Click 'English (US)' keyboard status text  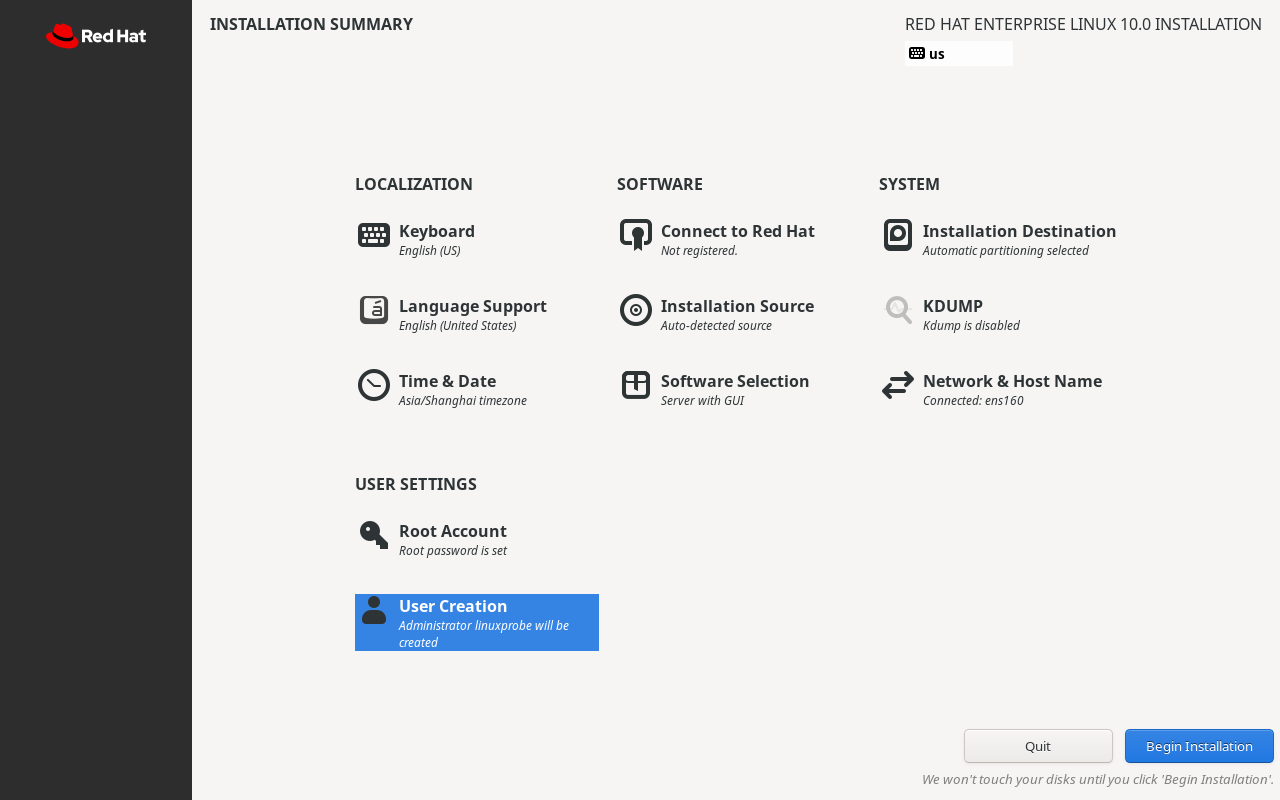(430, 251)
